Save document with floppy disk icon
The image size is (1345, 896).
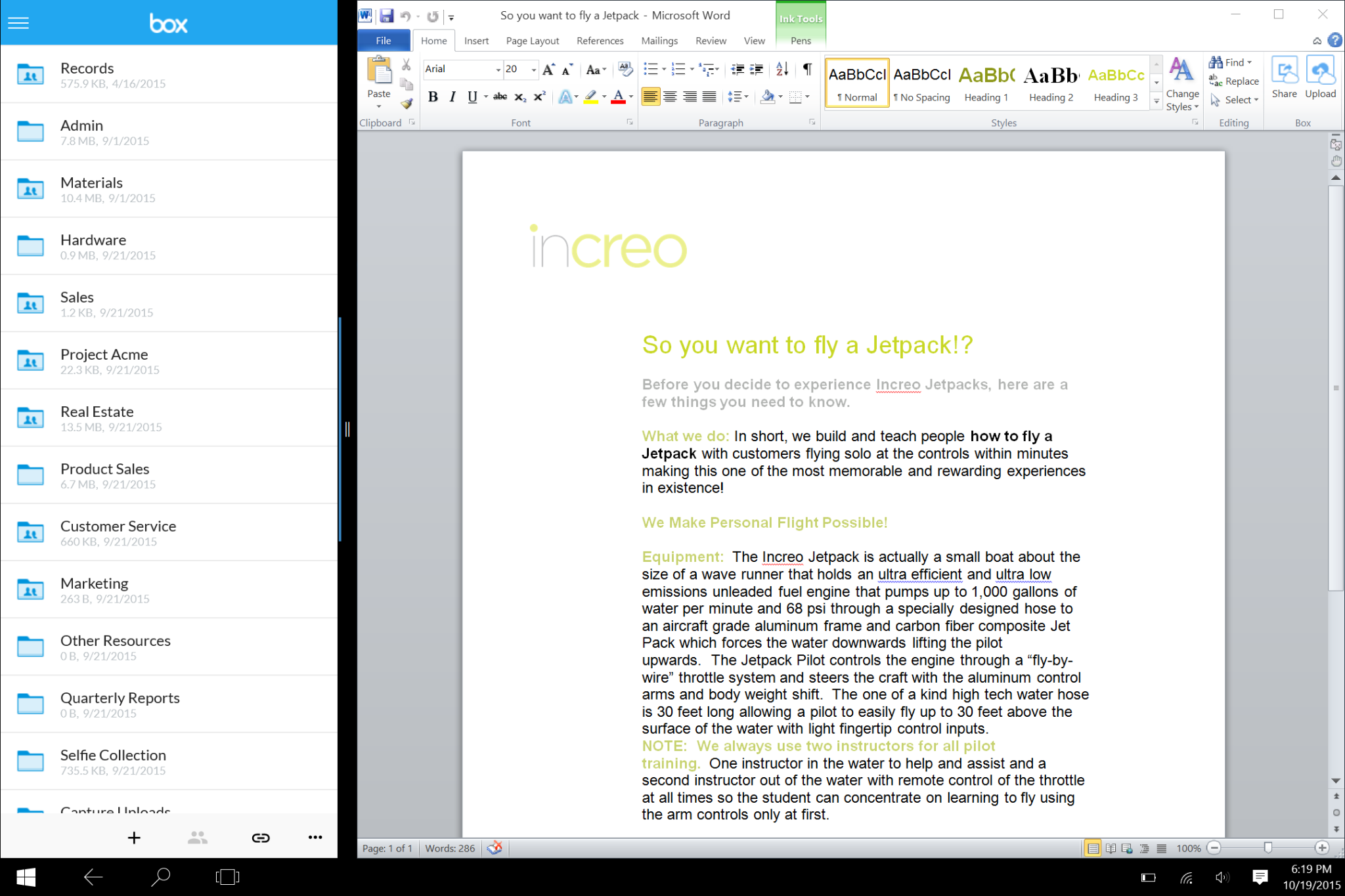[x=386, y=16]
